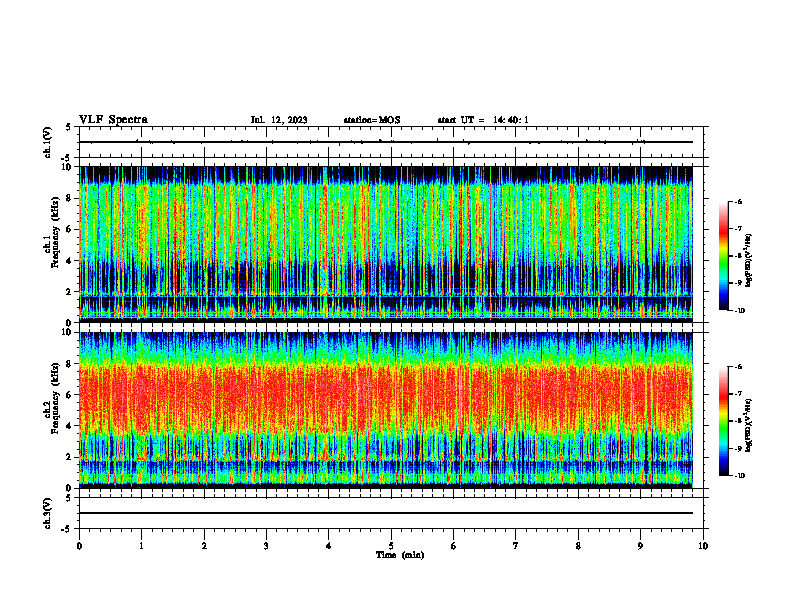
Task: Click the ch.2 color bar log(PSD) label
Action: click(749, 426)
